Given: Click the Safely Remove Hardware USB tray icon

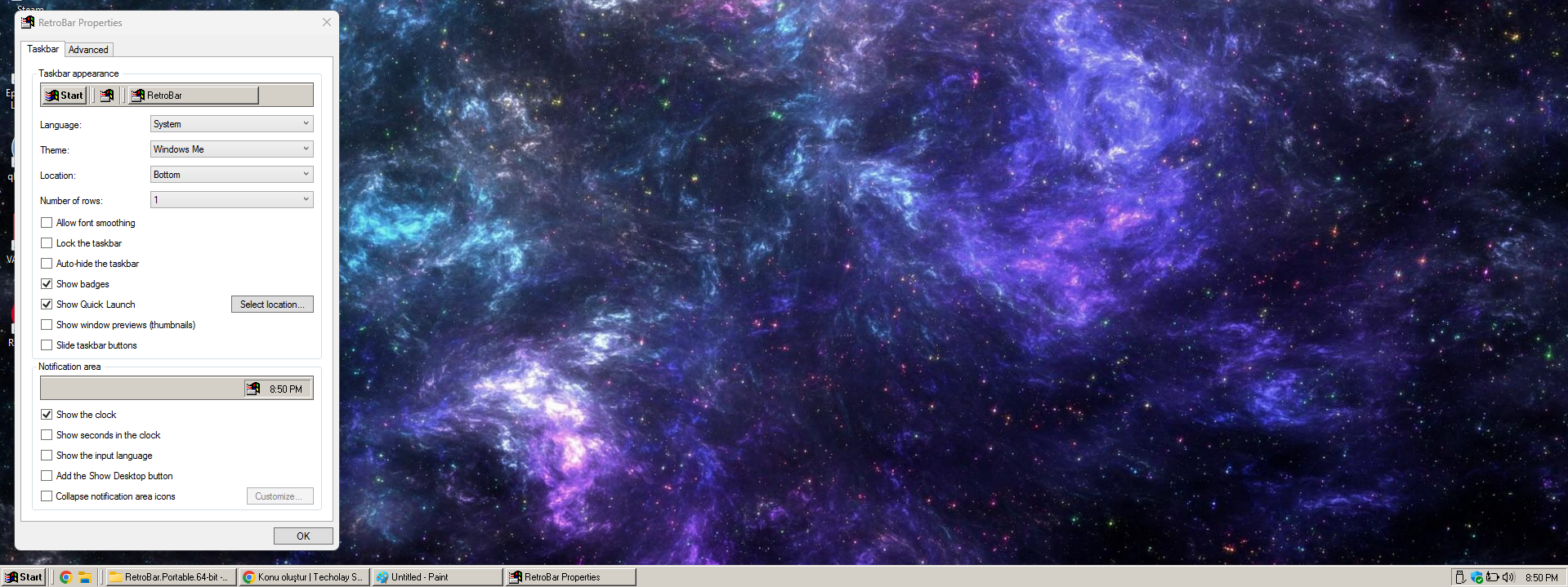Looking at the screenshot, I should coord(1460,577).
